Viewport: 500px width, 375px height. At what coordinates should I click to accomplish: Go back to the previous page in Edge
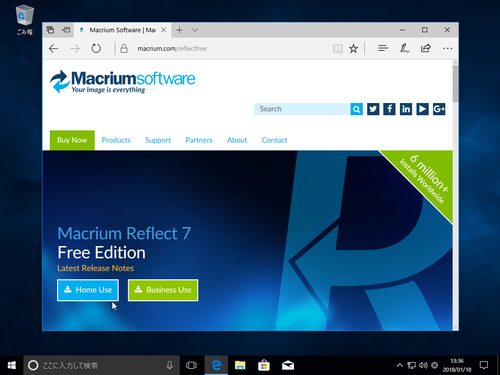pos(53,49)
